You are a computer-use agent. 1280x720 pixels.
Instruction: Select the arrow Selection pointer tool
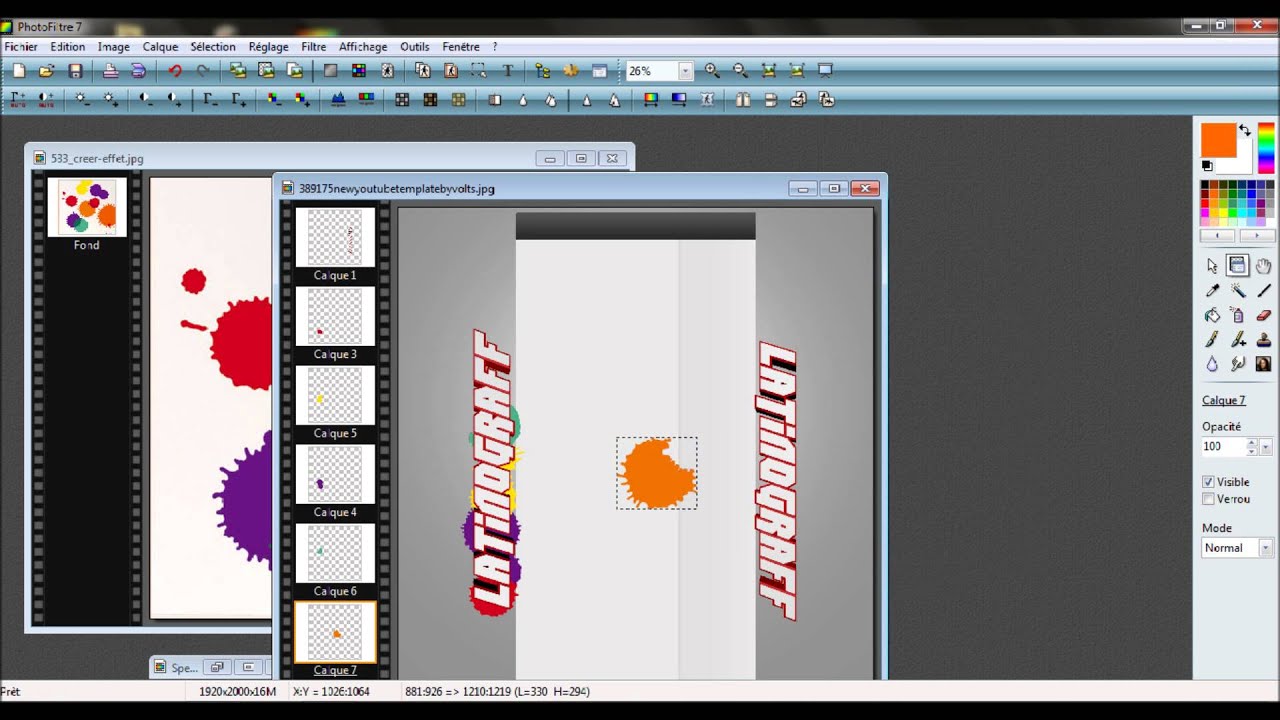[1213, 265]
